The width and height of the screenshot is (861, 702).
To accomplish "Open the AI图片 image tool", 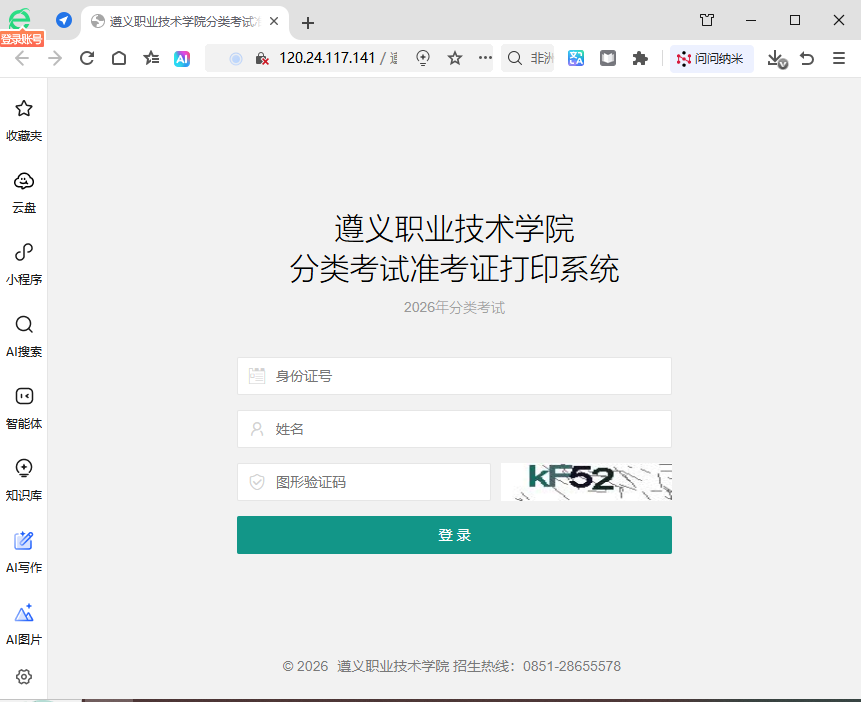I will tap(24, 624).
